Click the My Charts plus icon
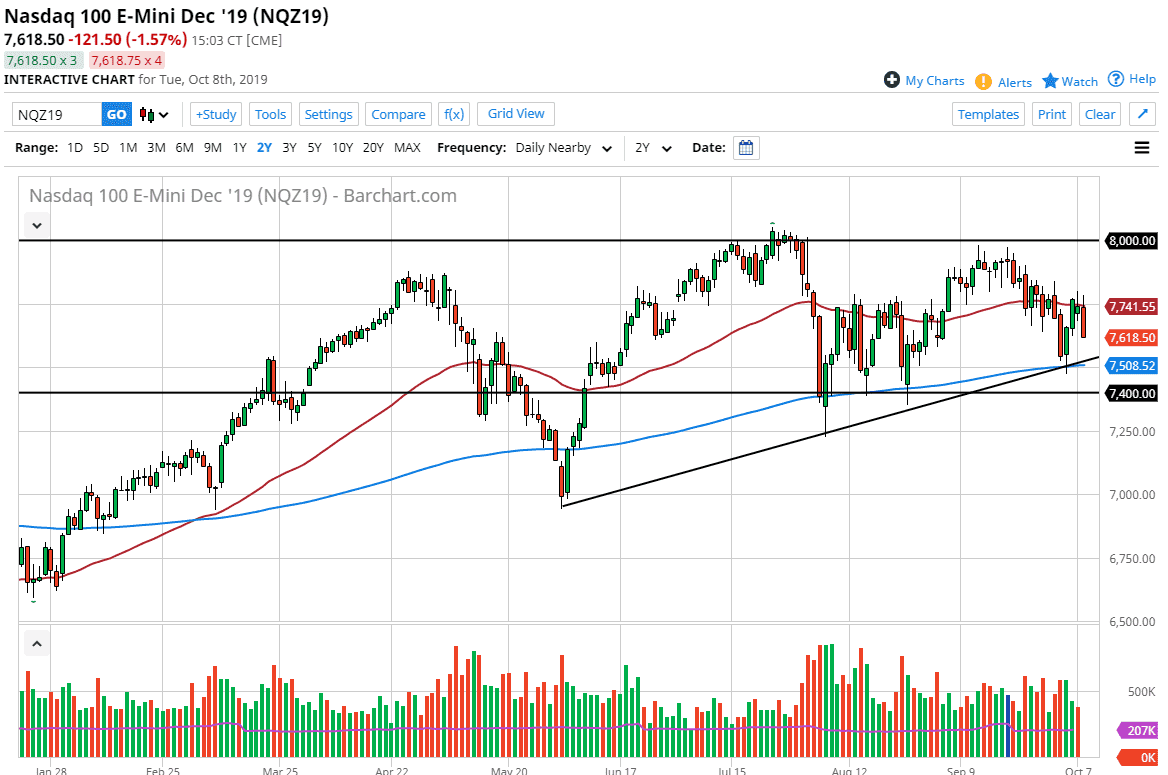This screenshot has width=1168, height=775. [889, 80]
